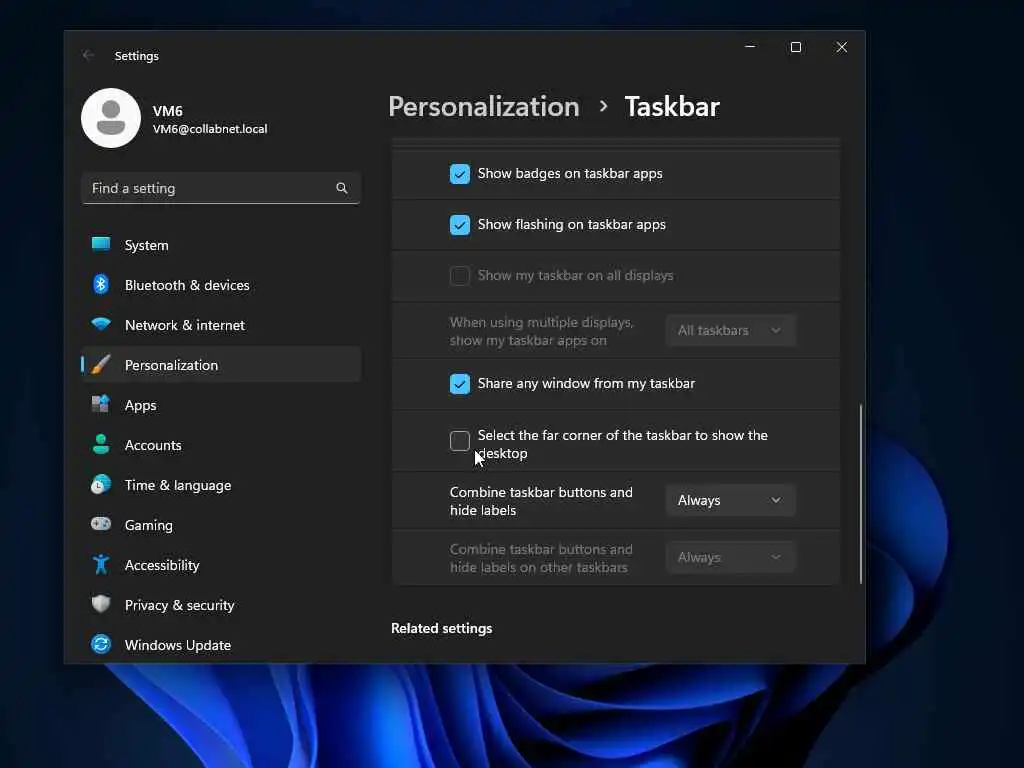Click the vertical scrollbar in taskbar settings
1024x768 pixels.
[861, 493]
